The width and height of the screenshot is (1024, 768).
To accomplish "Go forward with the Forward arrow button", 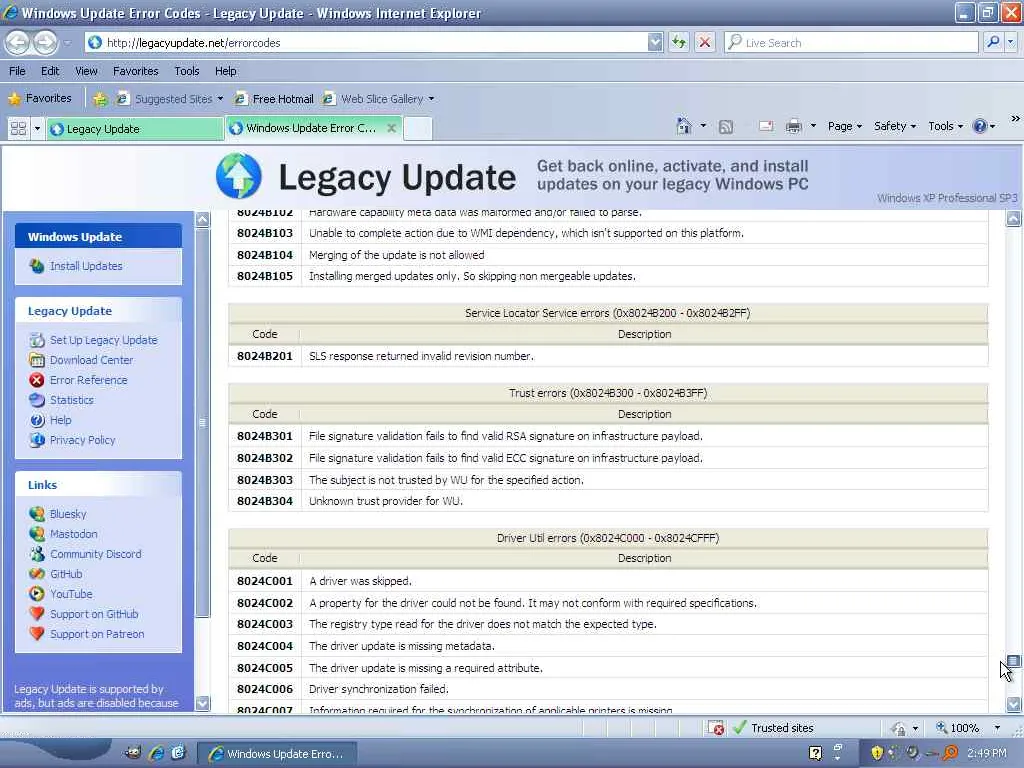I will 44,42.
